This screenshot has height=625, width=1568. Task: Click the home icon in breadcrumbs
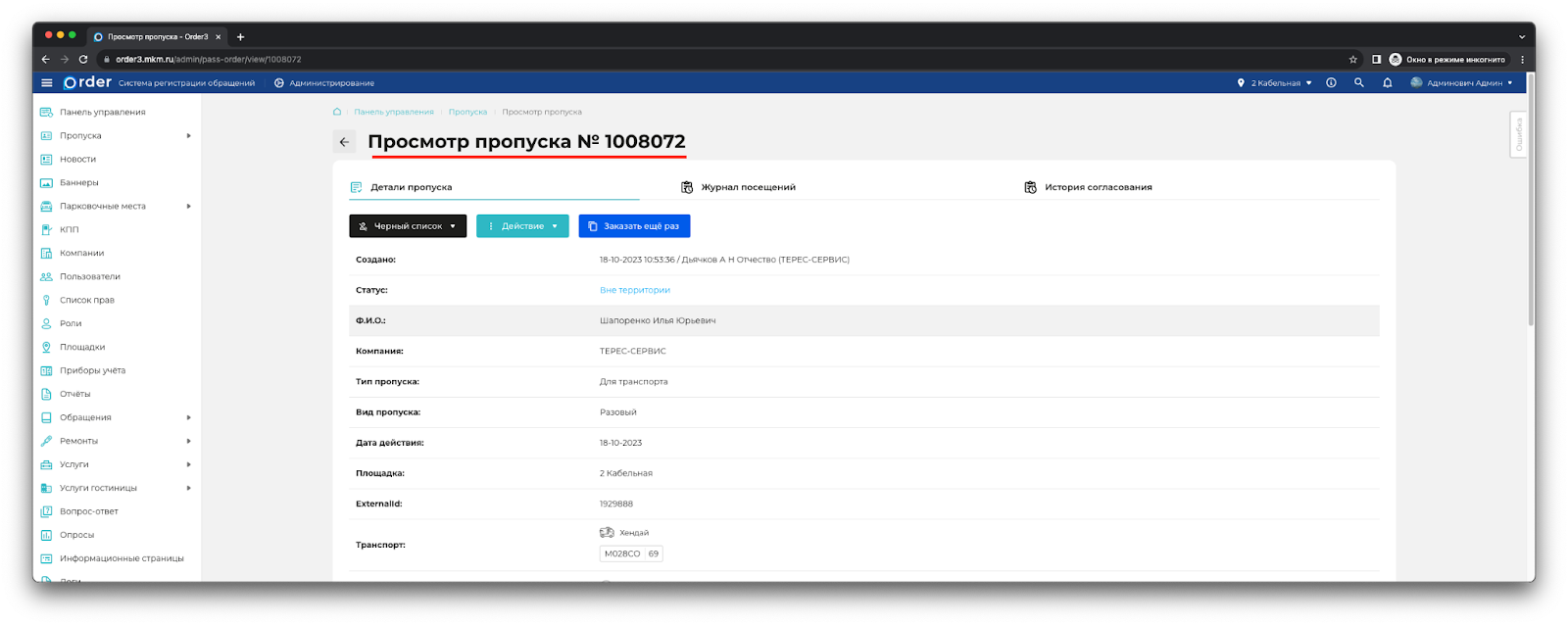tap(337, 112)
